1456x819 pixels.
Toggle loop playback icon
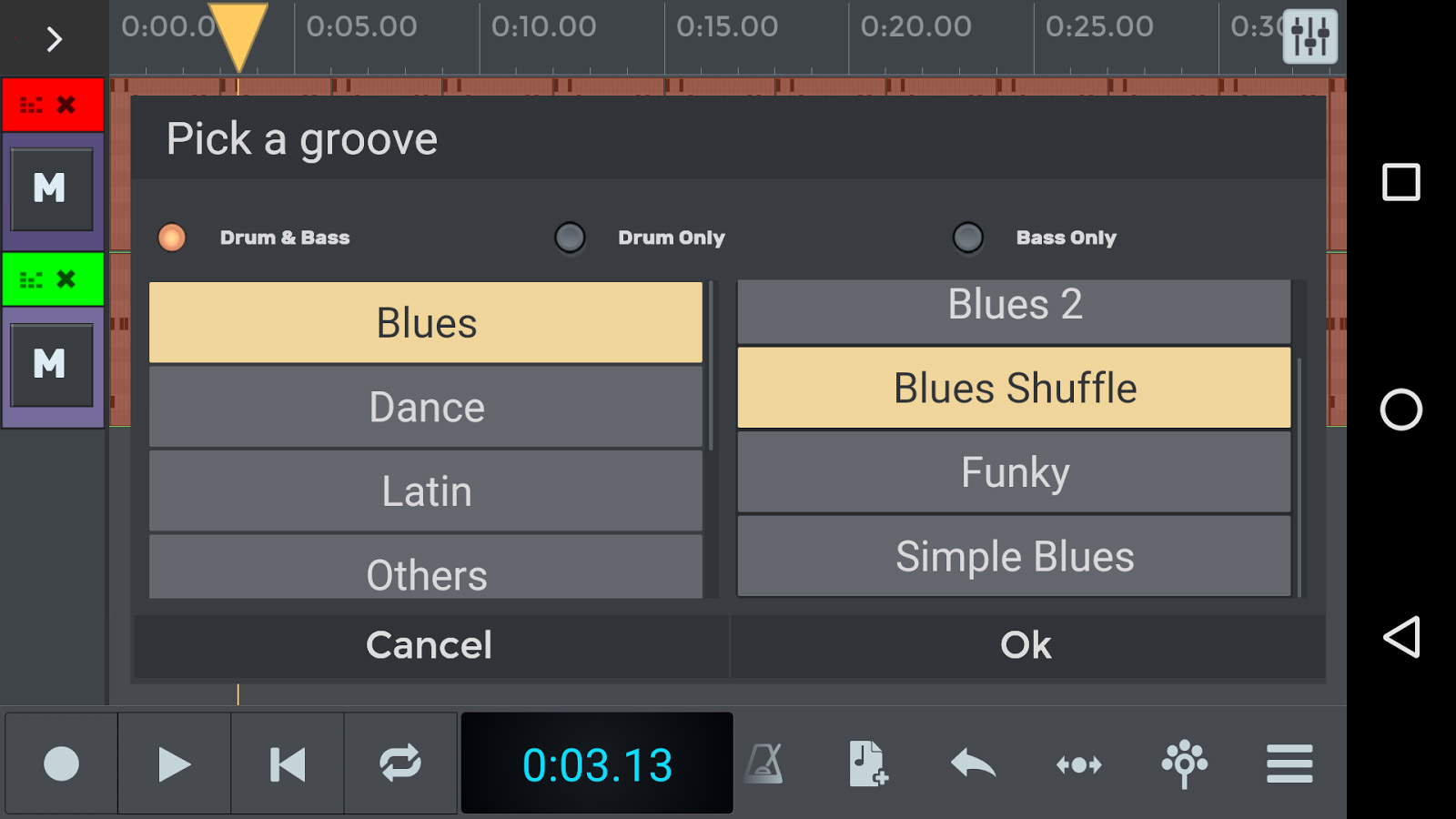[x=400, y=763]
